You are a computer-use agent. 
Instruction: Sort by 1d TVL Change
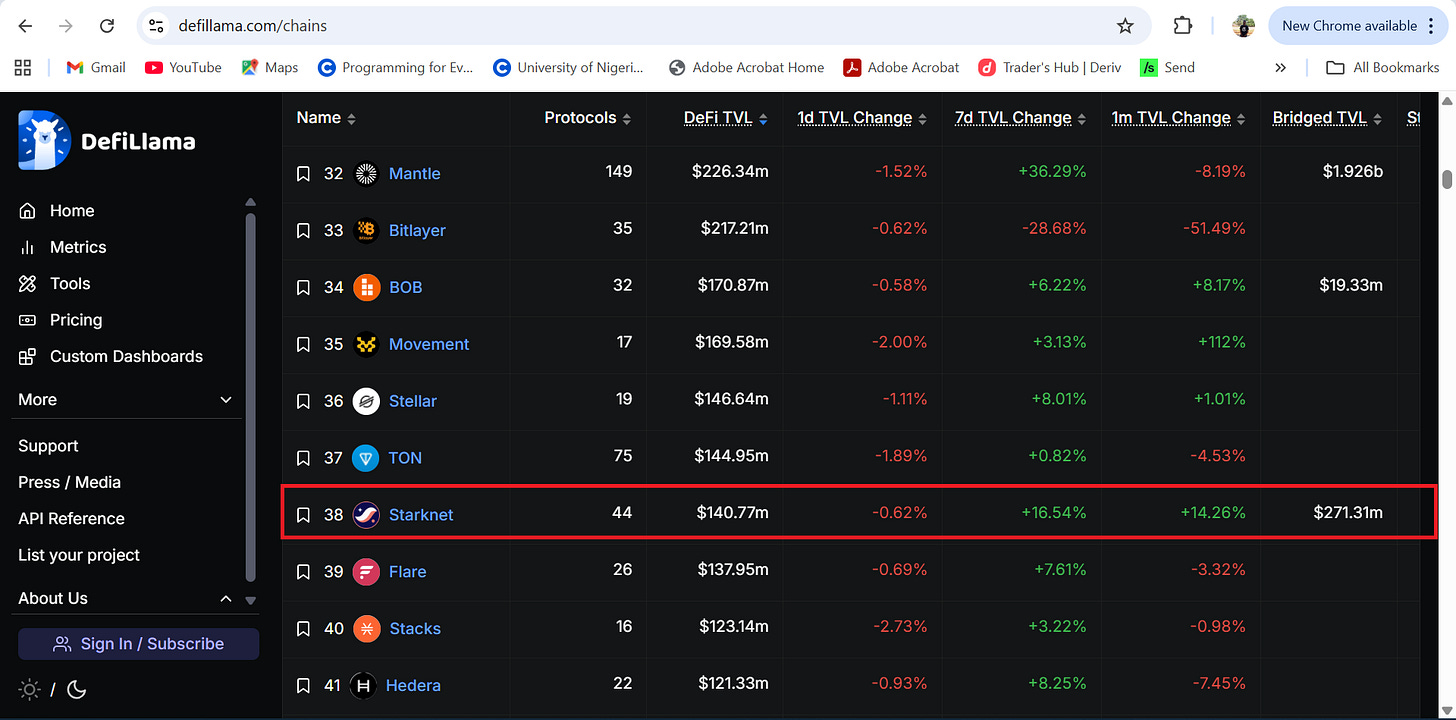(862, 118)
